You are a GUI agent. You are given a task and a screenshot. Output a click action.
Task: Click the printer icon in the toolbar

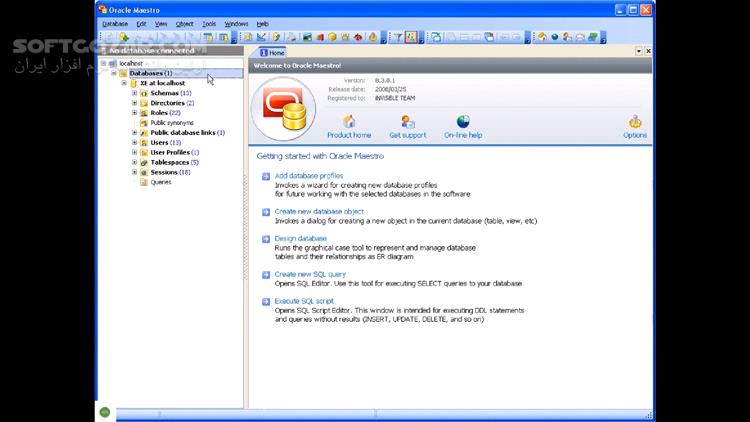pyautogui.click(x=292, y=37)
